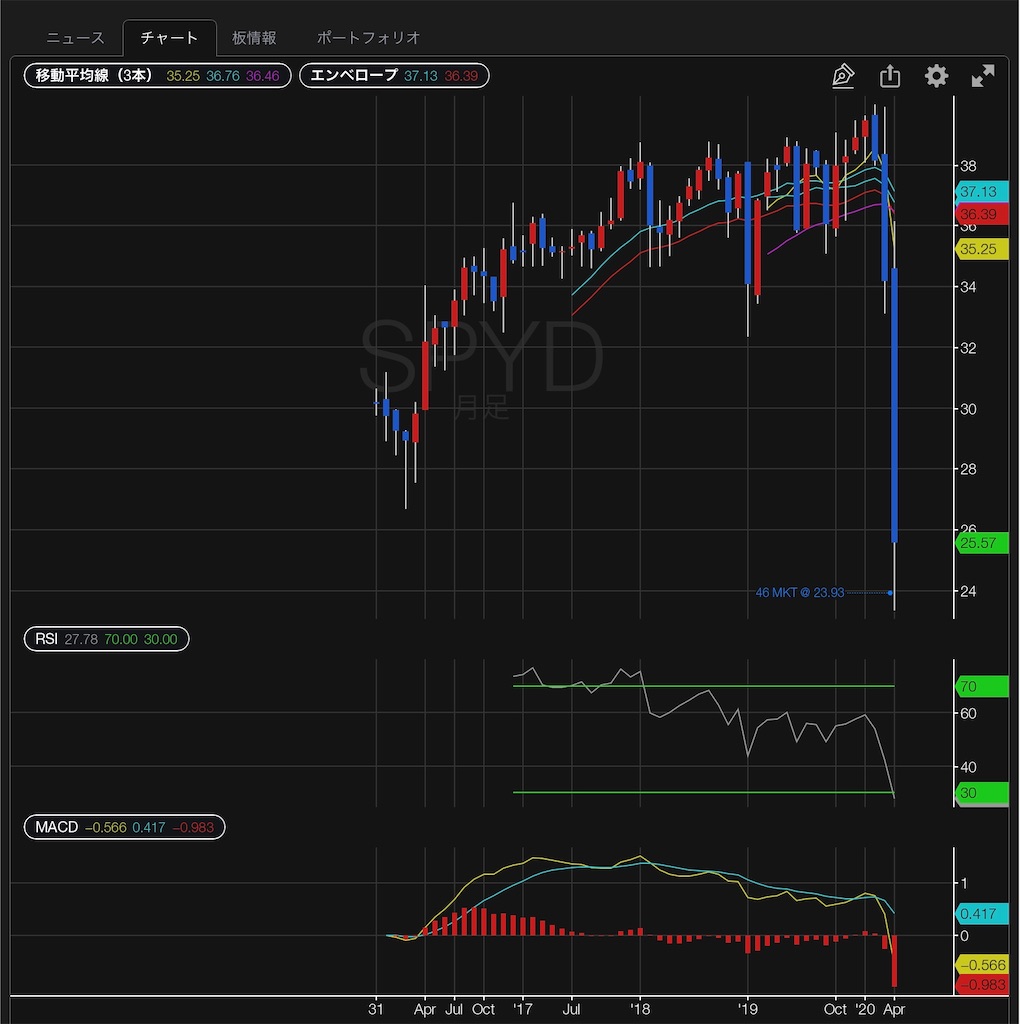Click the RSI 70 level tag
1020x1024 pixels.
tap(981, 686)
